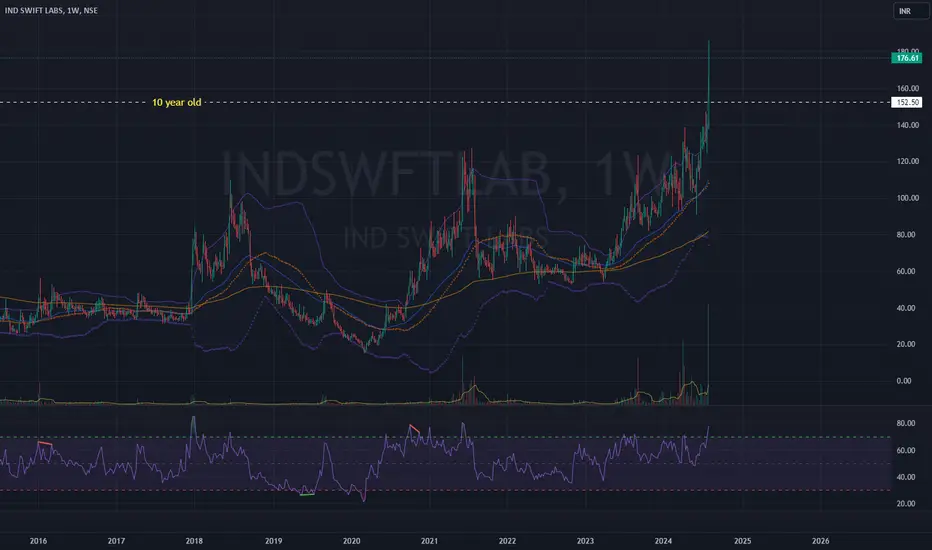Click the 140.00 price axis label

[x=908, y=125]
